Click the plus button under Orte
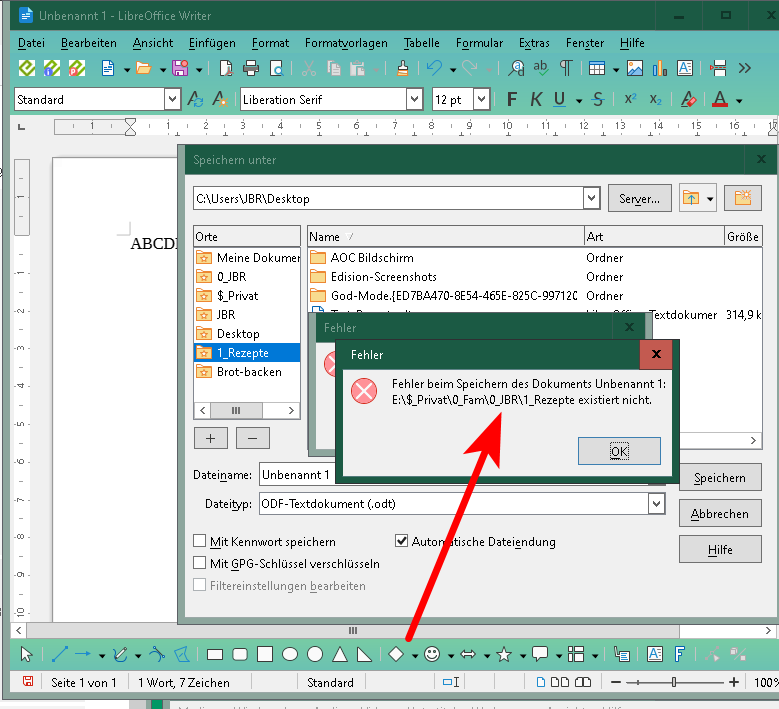This screenshot has height=709, width=779. (211, 438)
